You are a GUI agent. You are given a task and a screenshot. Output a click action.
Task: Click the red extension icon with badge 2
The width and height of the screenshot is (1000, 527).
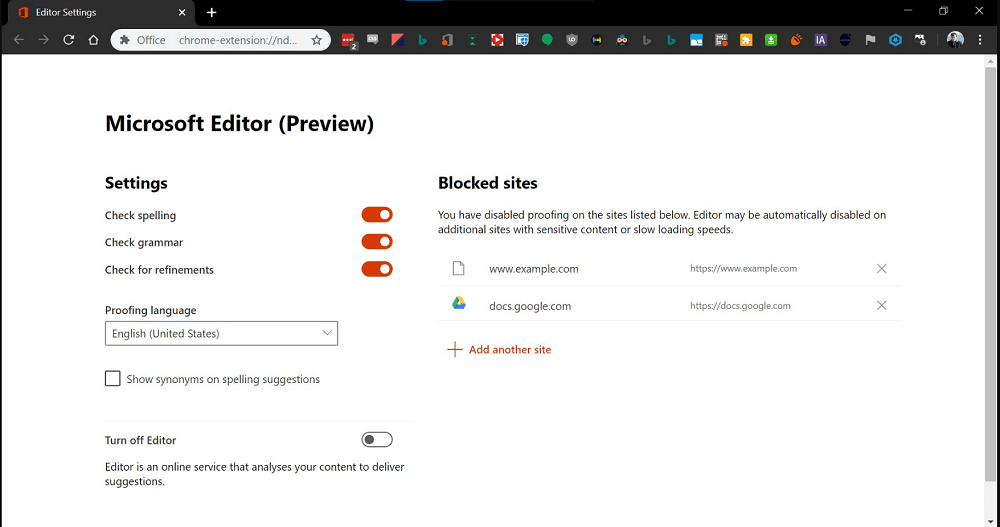[x=348, y=40]
